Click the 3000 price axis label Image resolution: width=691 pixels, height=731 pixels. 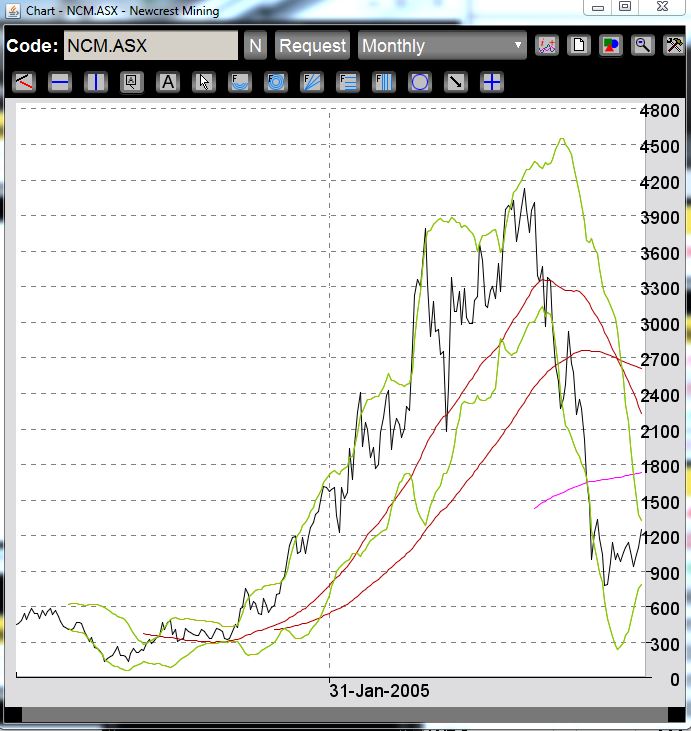coord(659,324)
